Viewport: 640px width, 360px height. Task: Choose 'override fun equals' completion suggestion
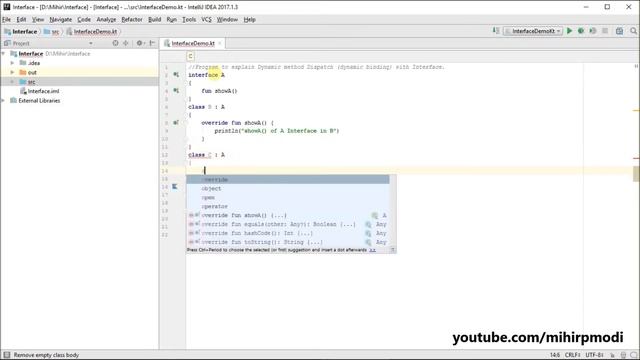[288, 224]
